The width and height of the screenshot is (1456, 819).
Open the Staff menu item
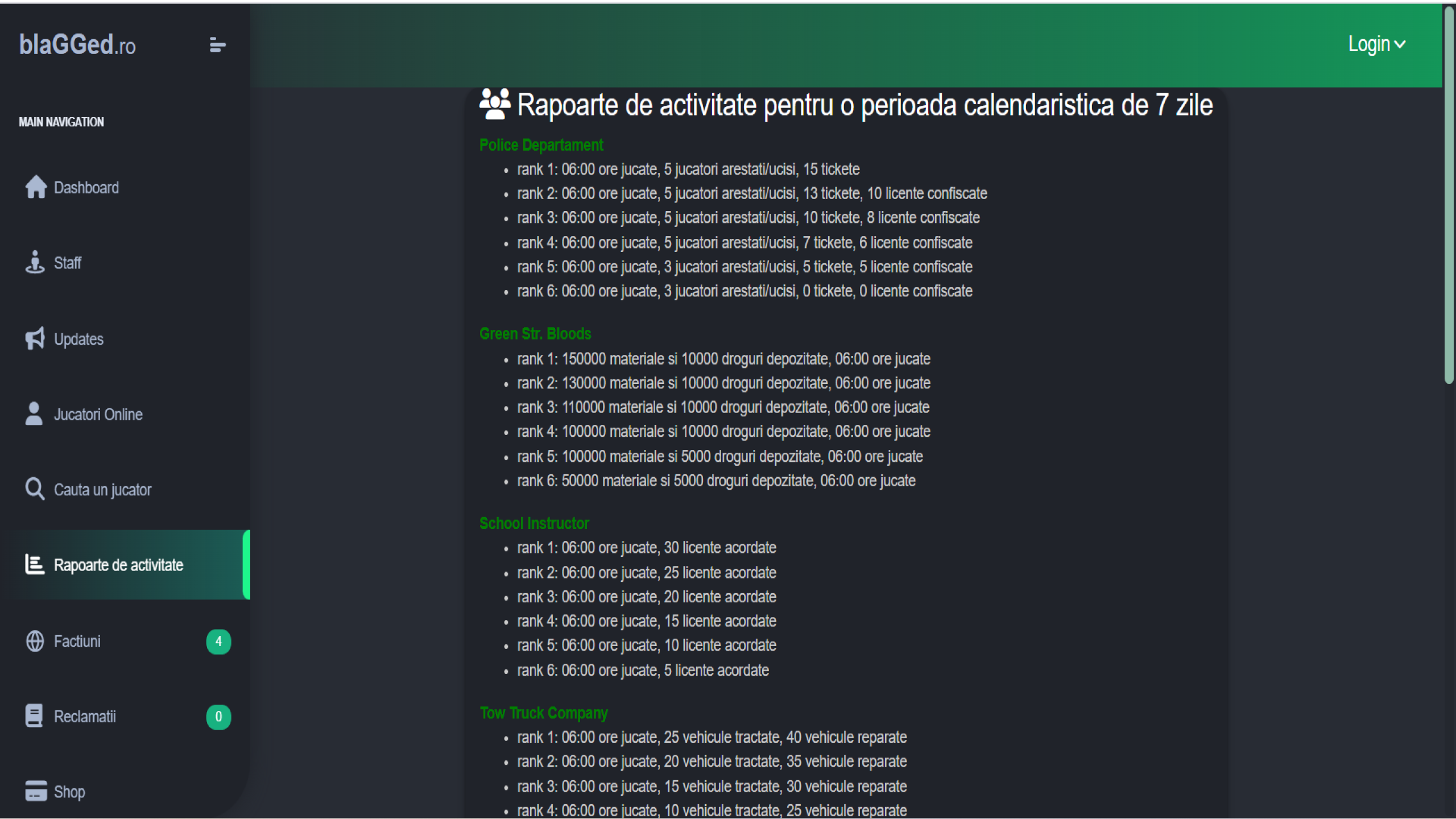[68, 263]
